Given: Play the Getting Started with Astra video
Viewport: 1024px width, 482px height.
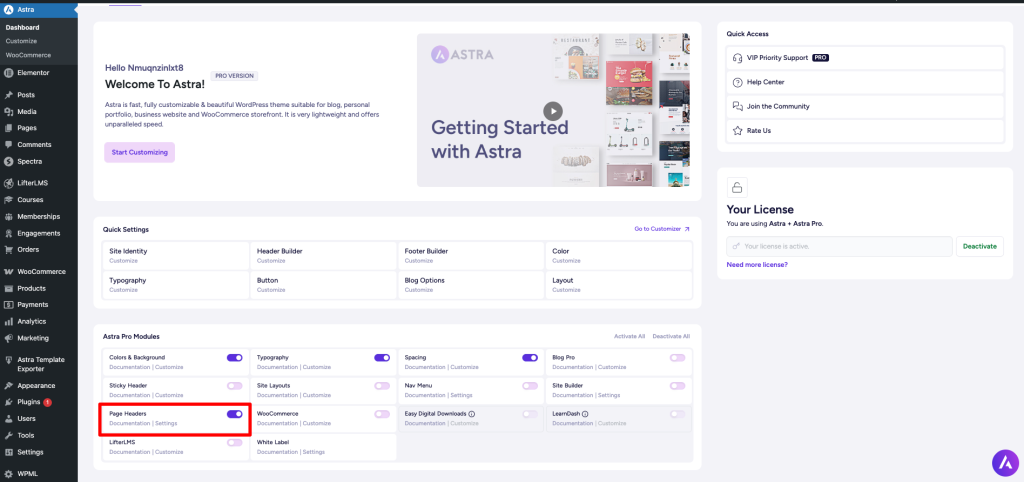Looking at the screenshot, I should click(553, 111).
